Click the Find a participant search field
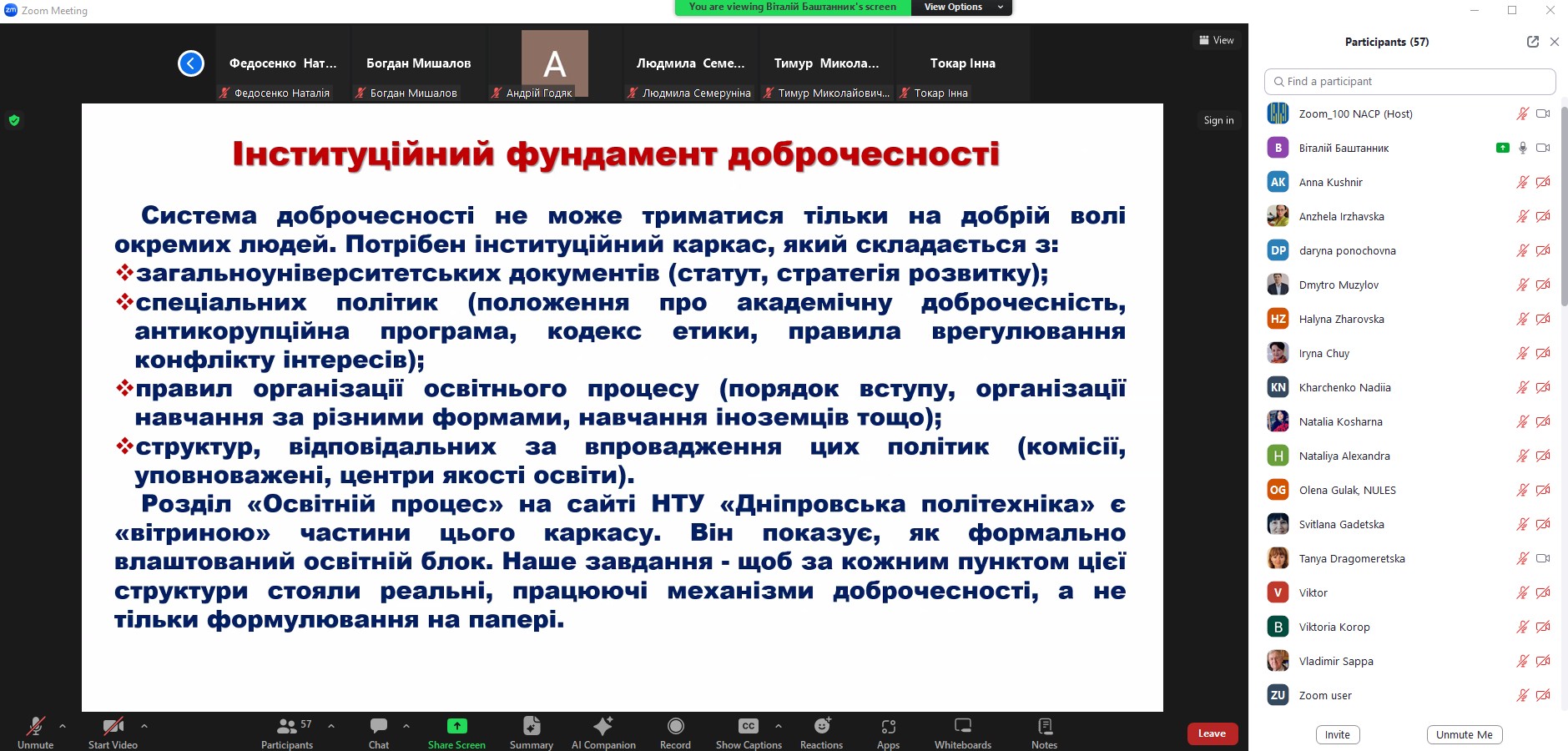1568x751 pixels. click(1410, 81)
